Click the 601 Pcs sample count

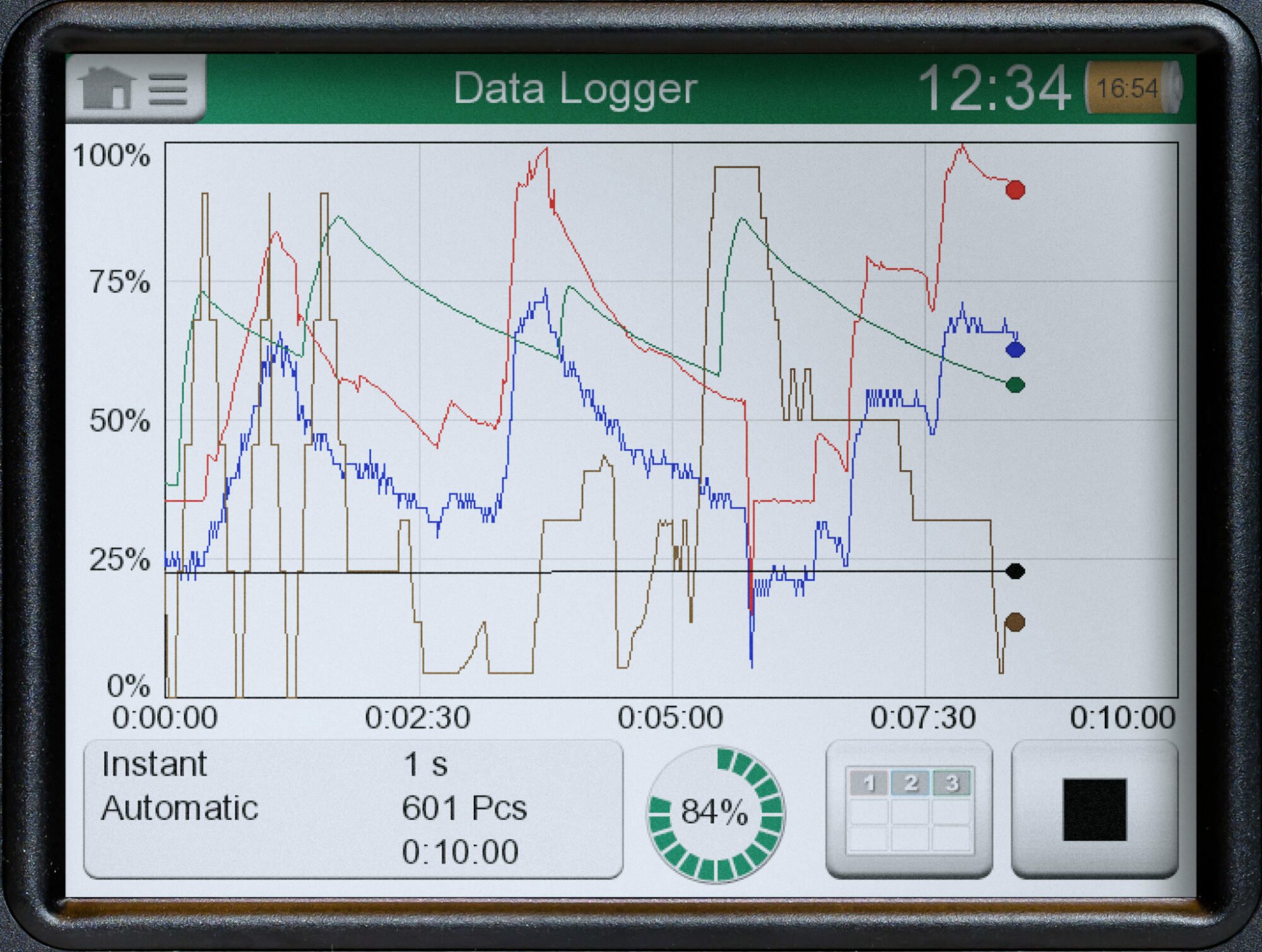point(464,808)
